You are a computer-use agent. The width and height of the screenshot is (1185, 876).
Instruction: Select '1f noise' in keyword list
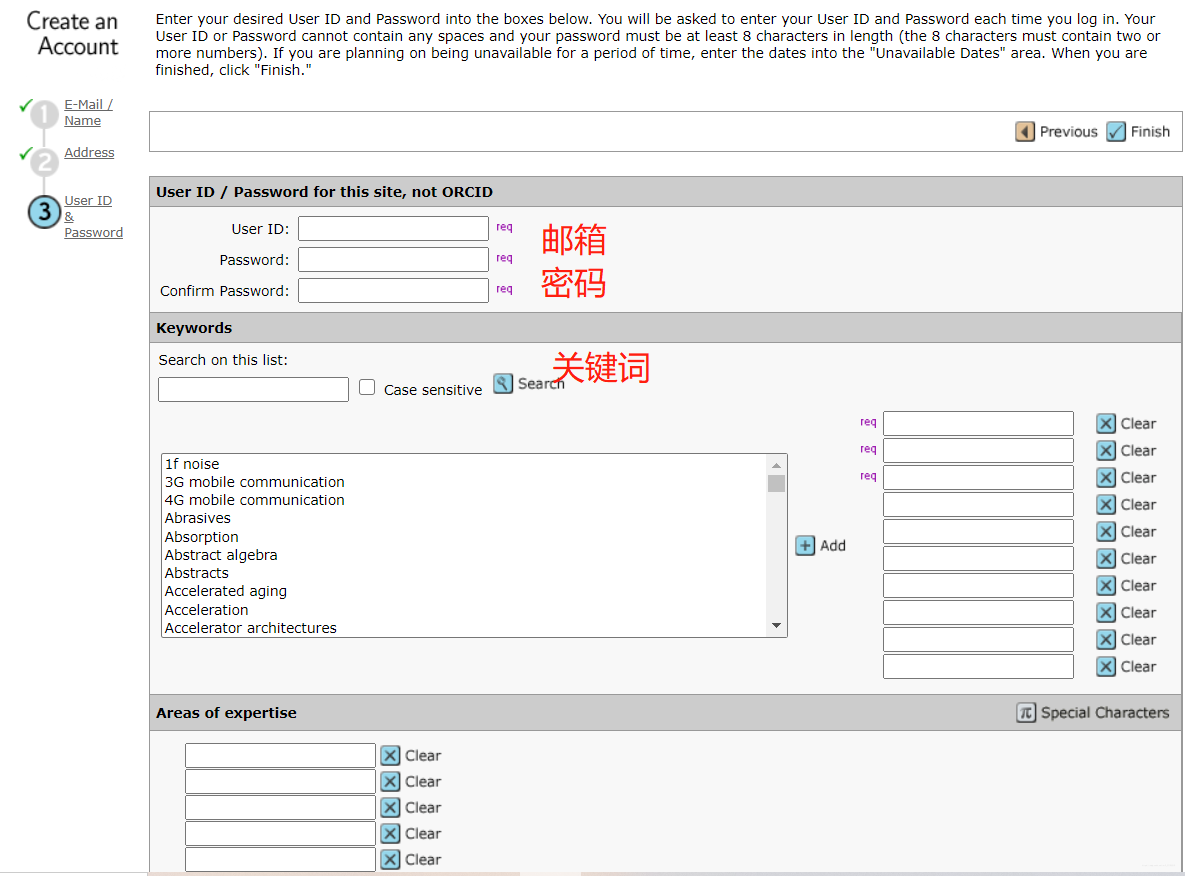192,464
